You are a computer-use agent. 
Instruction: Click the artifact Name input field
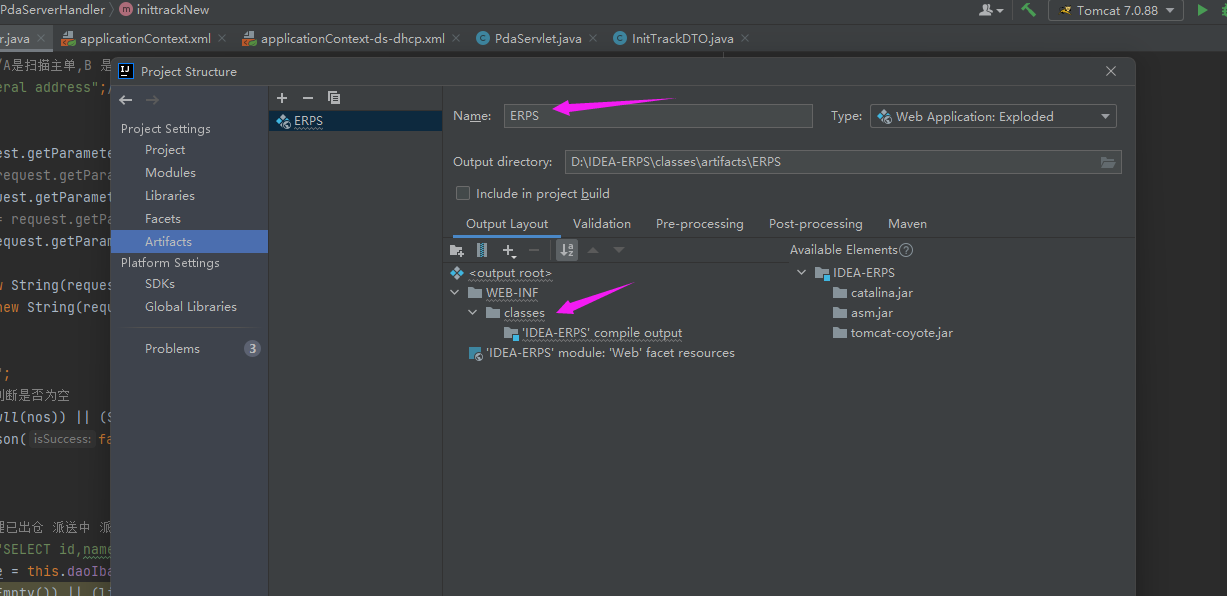tap(658, 116)
